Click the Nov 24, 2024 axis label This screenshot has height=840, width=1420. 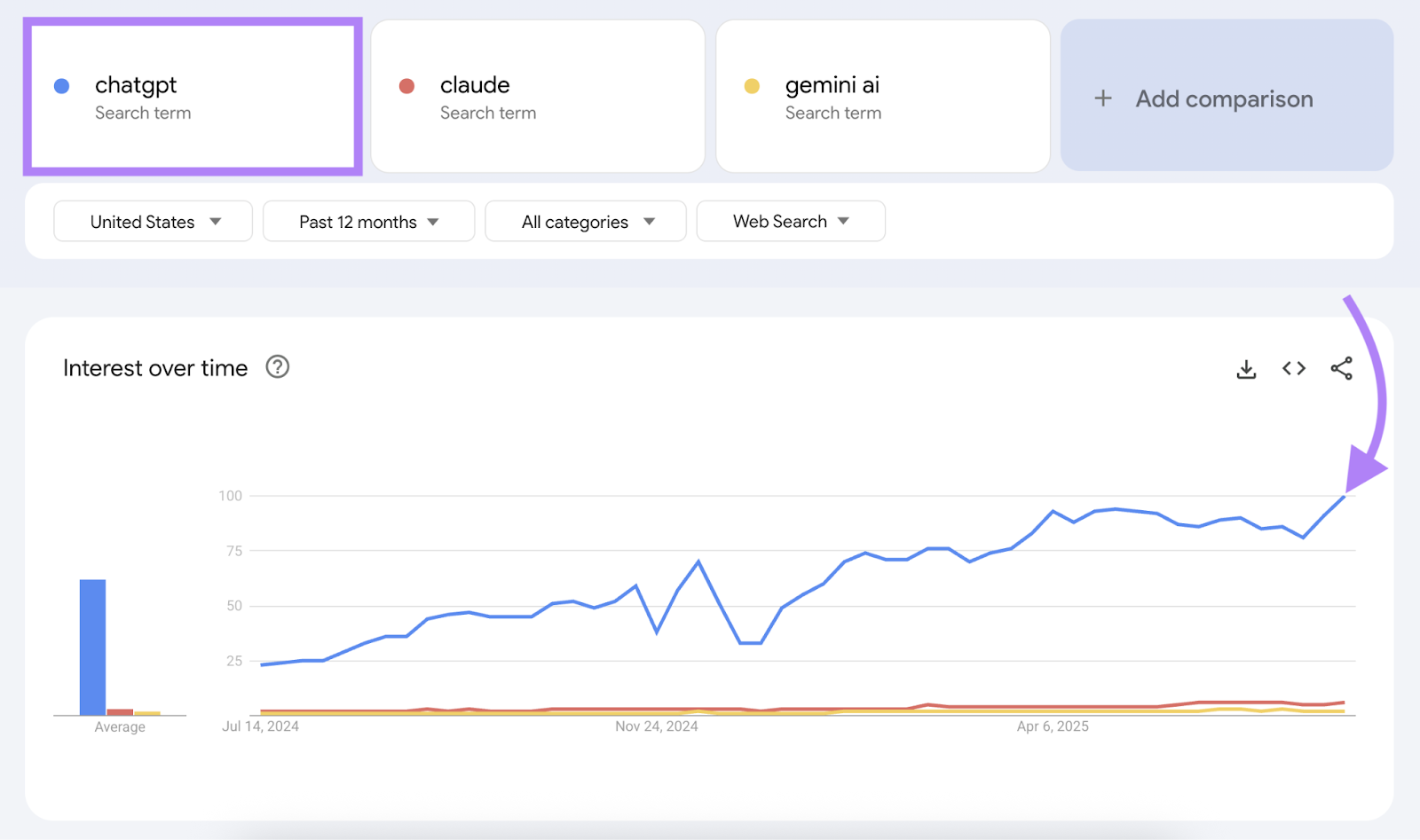tap(658, 726)
